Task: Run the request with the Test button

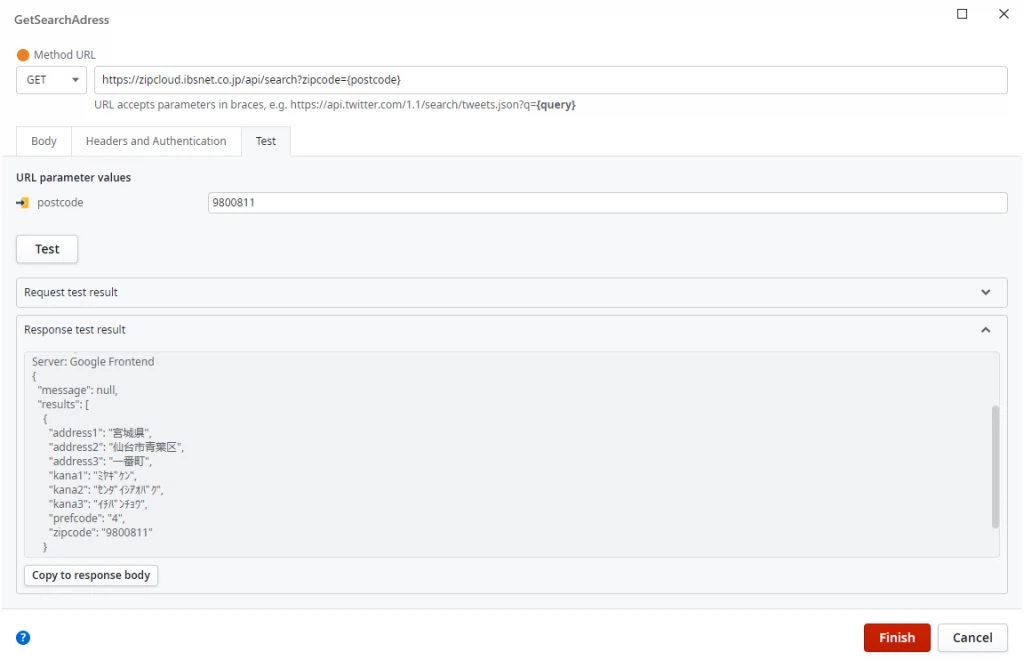Action: [x=47, y=249]
